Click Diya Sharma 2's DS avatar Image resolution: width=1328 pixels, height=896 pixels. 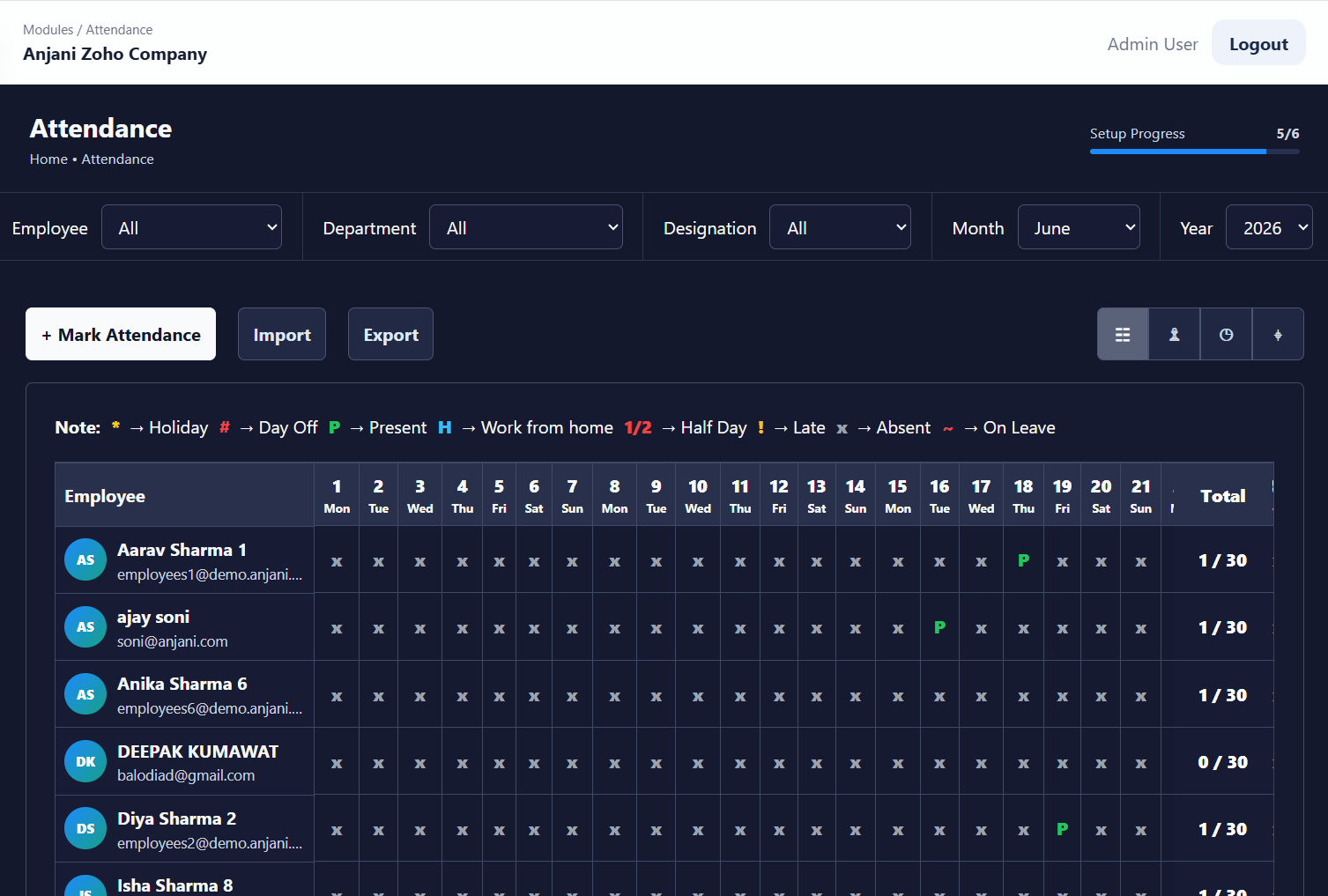coord(85,828)
